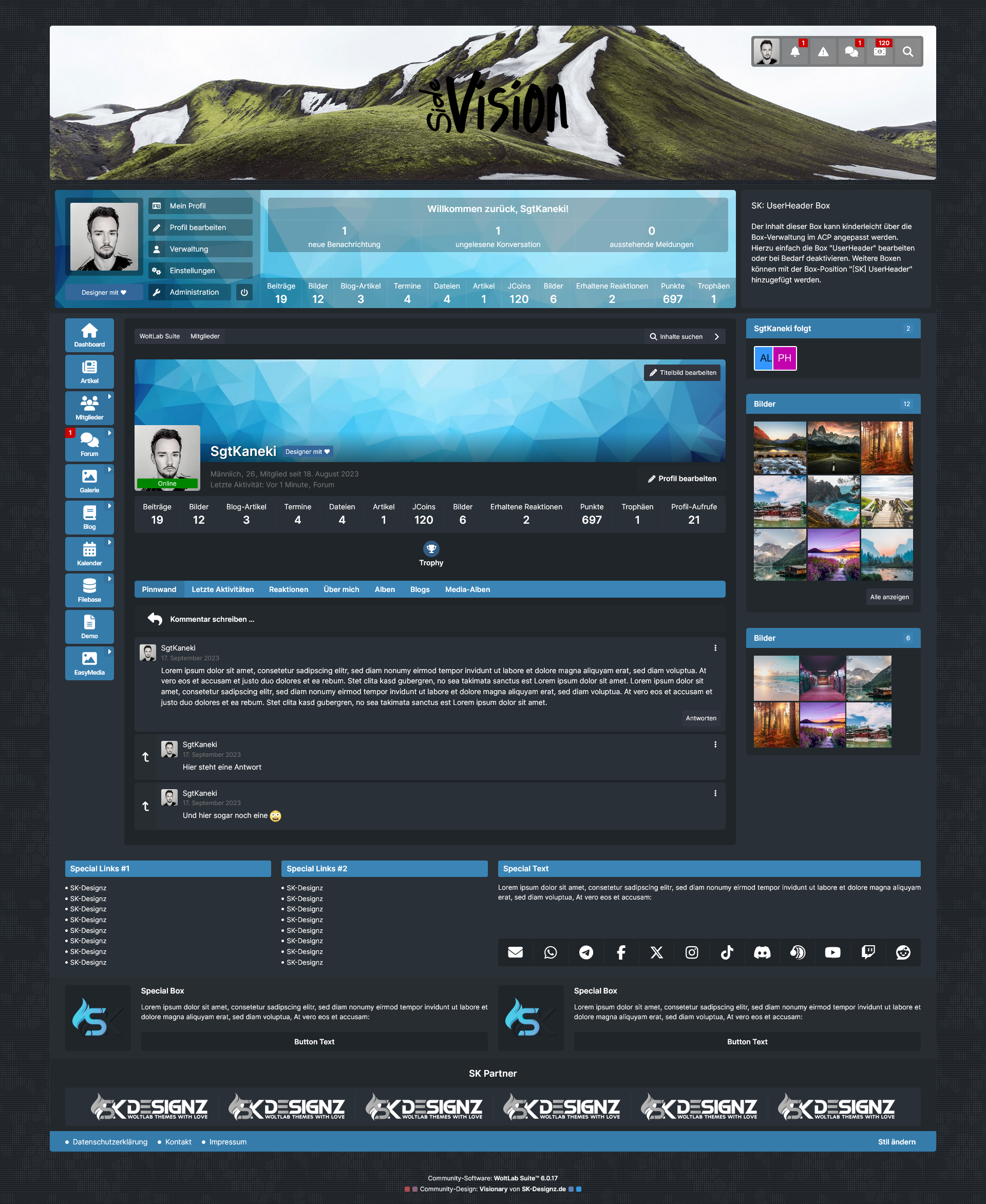
Task: Click the magenta PH follower avatar
Action: 785,358
